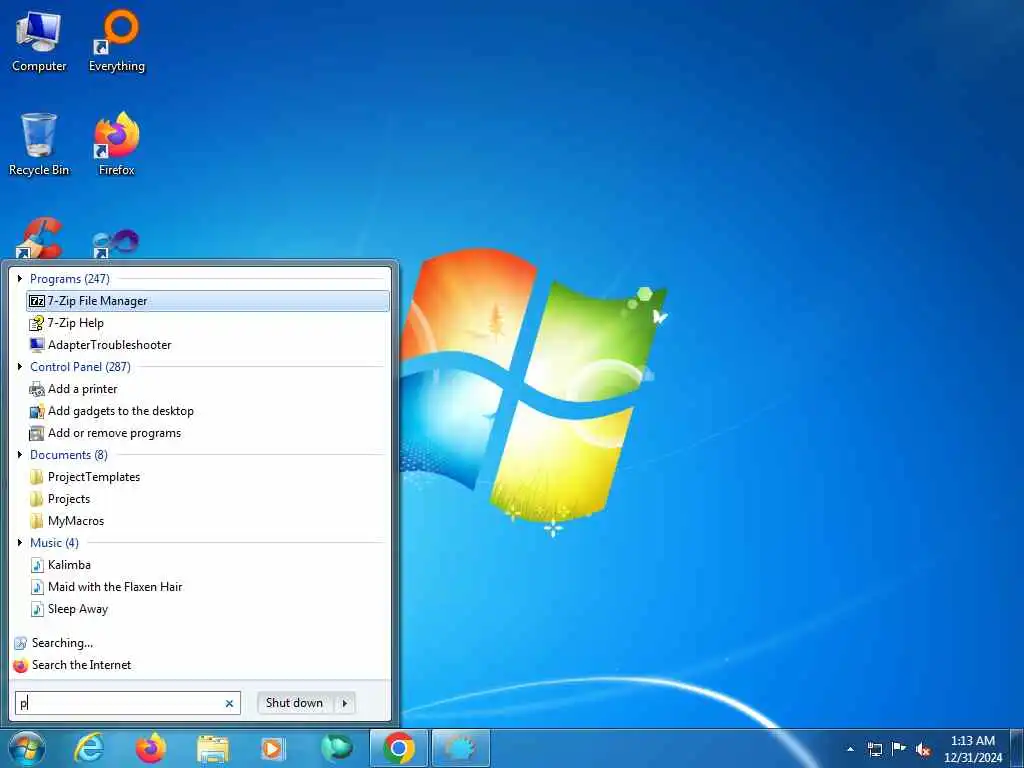This screenshot has height=768, width=1024.
Task: Select Add or remove programs text
Action: 114,433
